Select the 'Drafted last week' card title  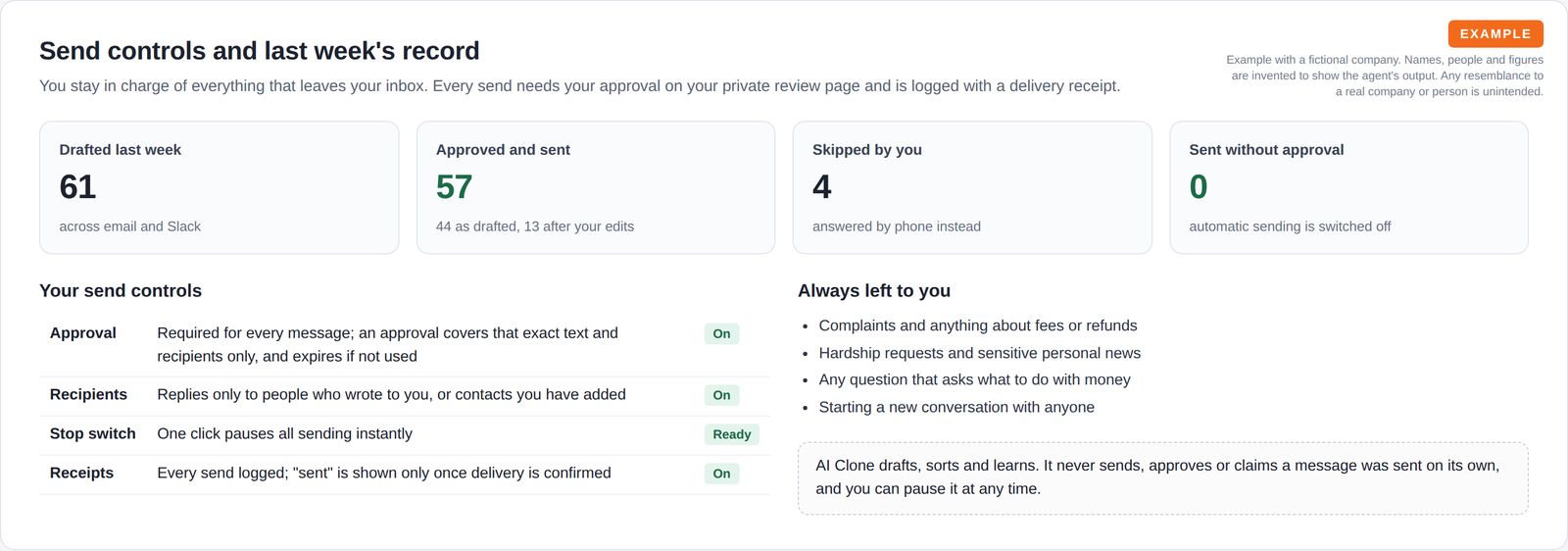(x=121, y=150)
